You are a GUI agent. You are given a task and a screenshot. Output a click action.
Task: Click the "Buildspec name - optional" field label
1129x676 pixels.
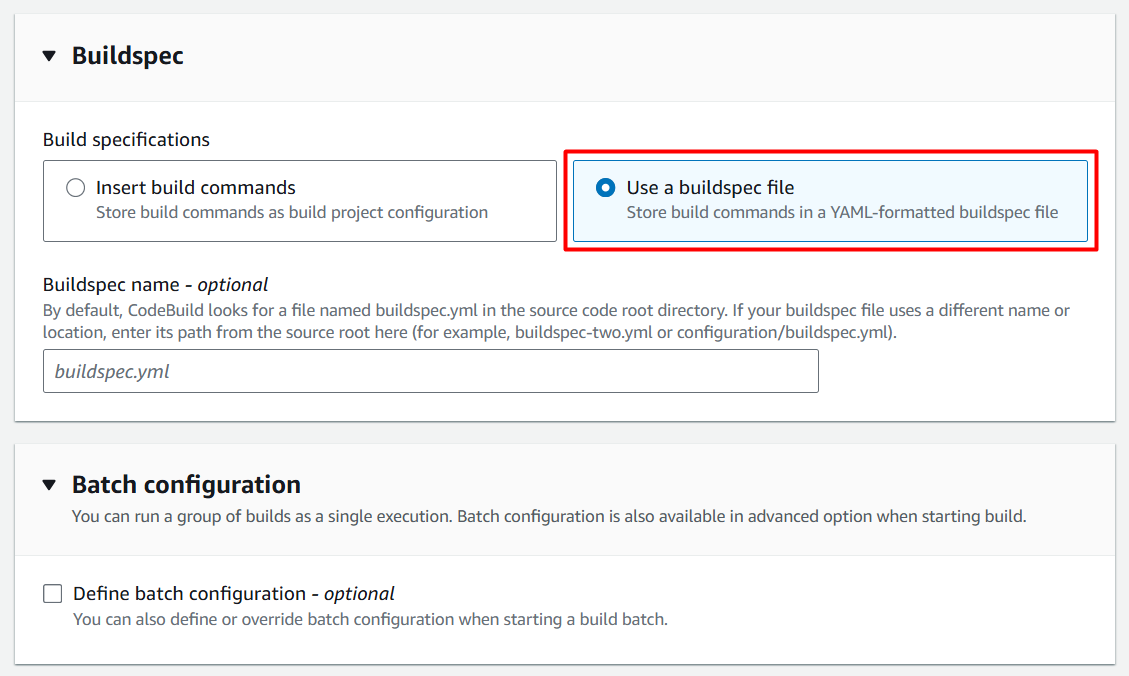click(x=155, y=285)
